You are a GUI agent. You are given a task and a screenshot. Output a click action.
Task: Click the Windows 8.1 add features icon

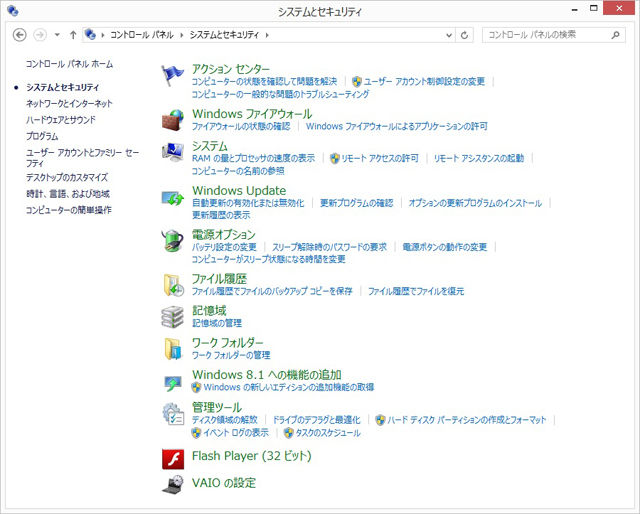pos(173,383)
